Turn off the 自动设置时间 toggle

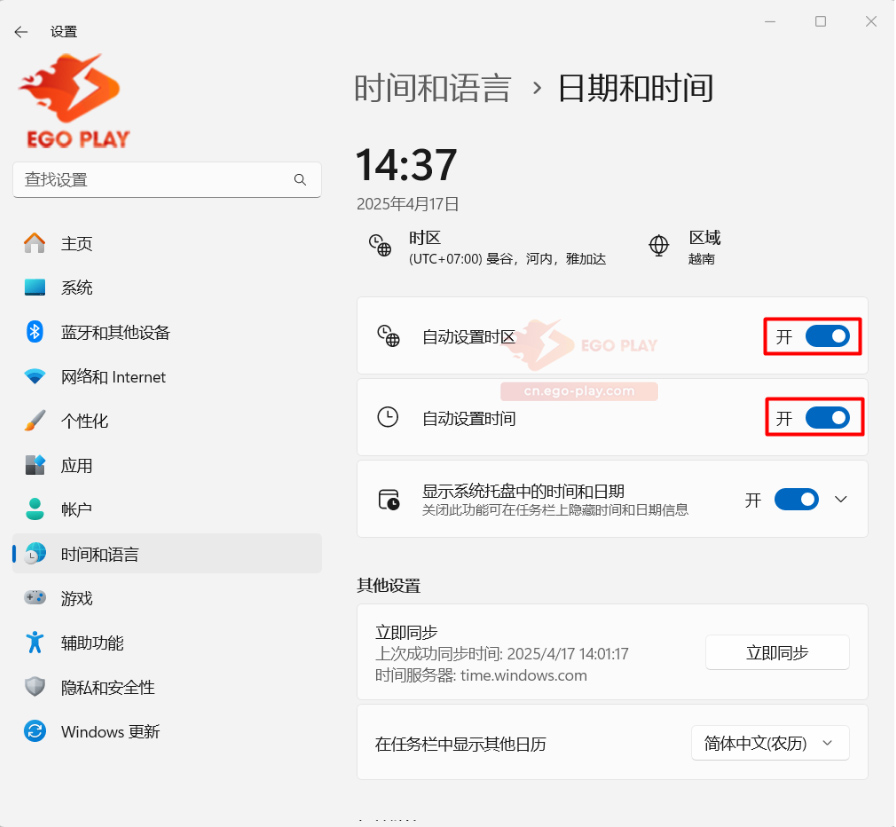[x=827, y=418]
